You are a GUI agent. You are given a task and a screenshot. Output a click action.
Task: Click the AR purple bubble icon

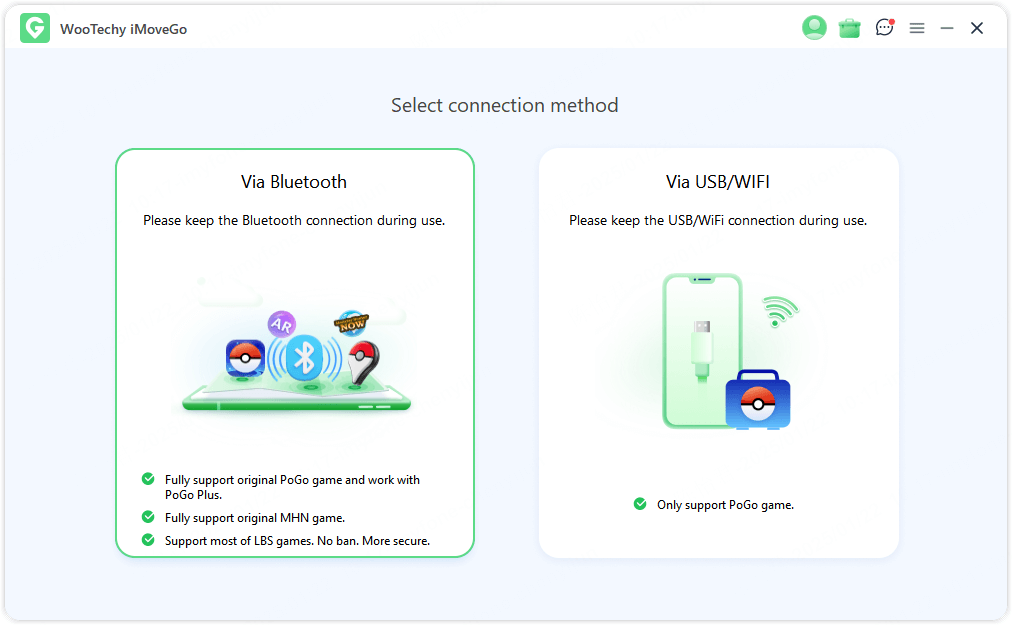pyautogui.click(x=281, y=324)
